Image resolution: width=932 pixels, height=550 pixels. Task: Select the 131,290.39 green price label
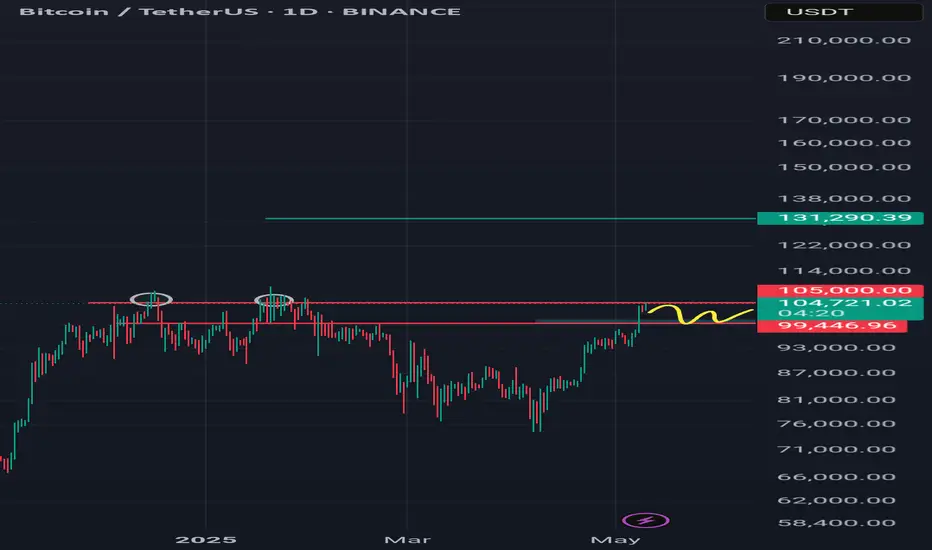(840, 218)
